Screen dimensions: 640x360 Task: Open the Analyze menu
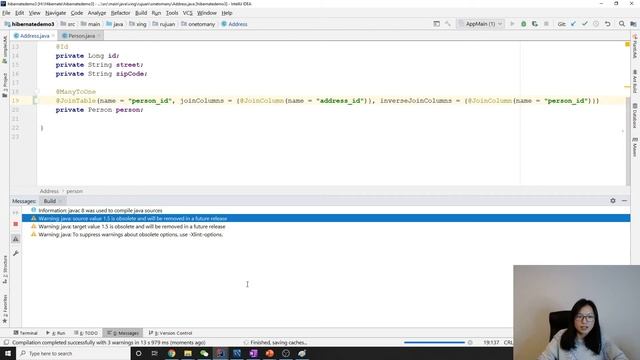pyautogui.click(x=97, y=13)
